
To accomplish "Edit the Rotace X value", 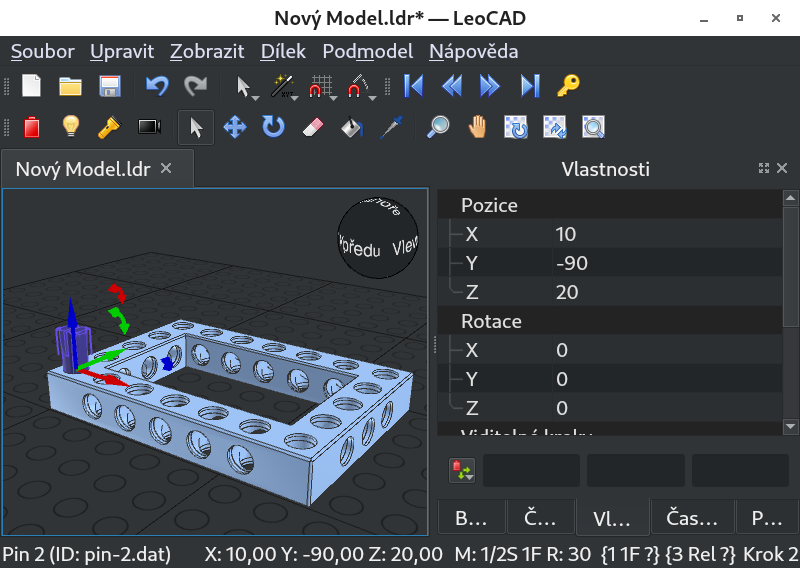I will (x=667, y=350).
